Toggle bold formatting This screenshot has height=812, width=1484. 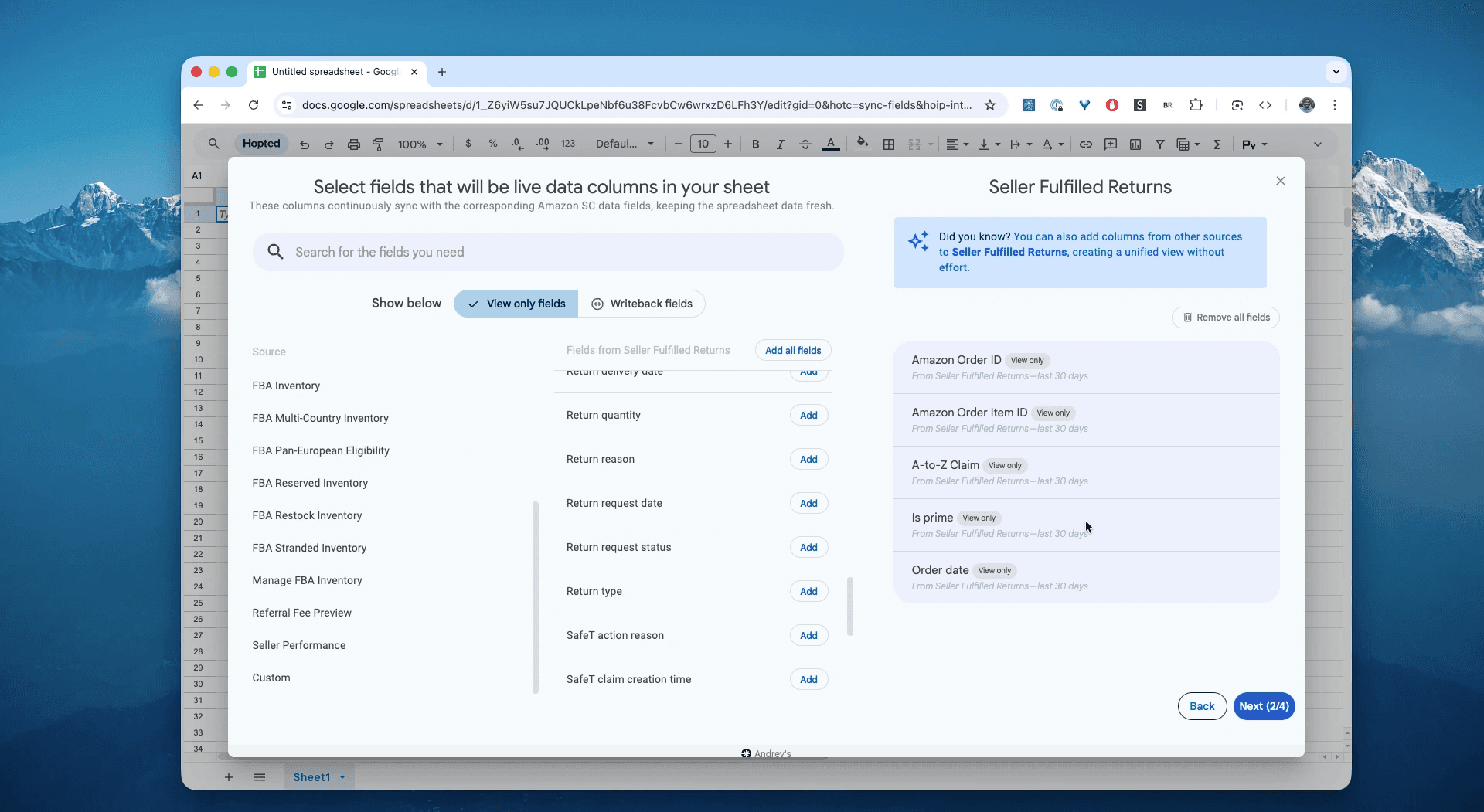755,144
